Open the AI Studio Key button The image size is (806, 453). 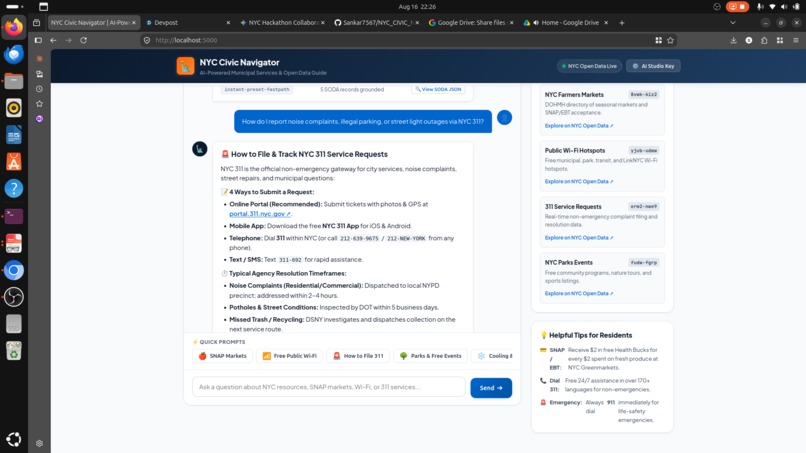(653, 66)
